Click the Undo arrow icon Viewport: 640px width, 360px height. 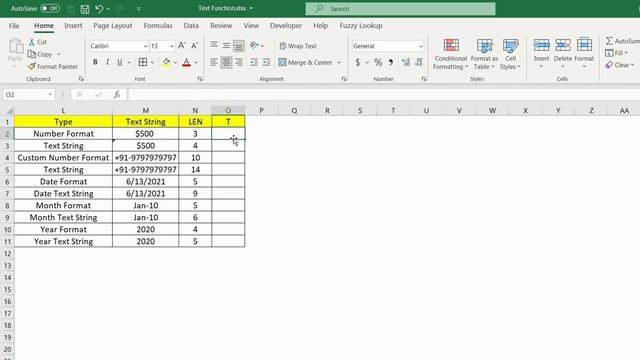click(x=99, y=9)
